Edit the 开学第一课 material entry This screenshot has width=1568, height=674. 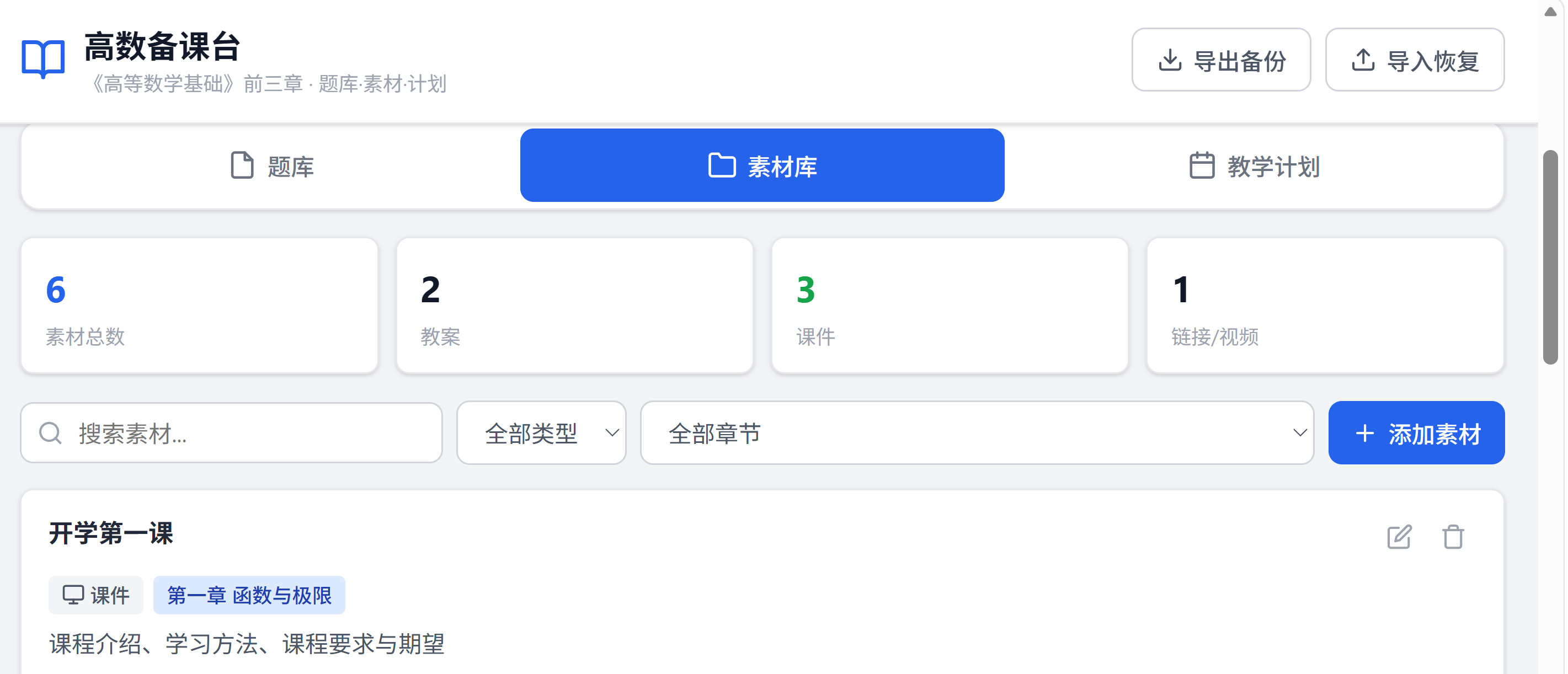pos(1399,537)
